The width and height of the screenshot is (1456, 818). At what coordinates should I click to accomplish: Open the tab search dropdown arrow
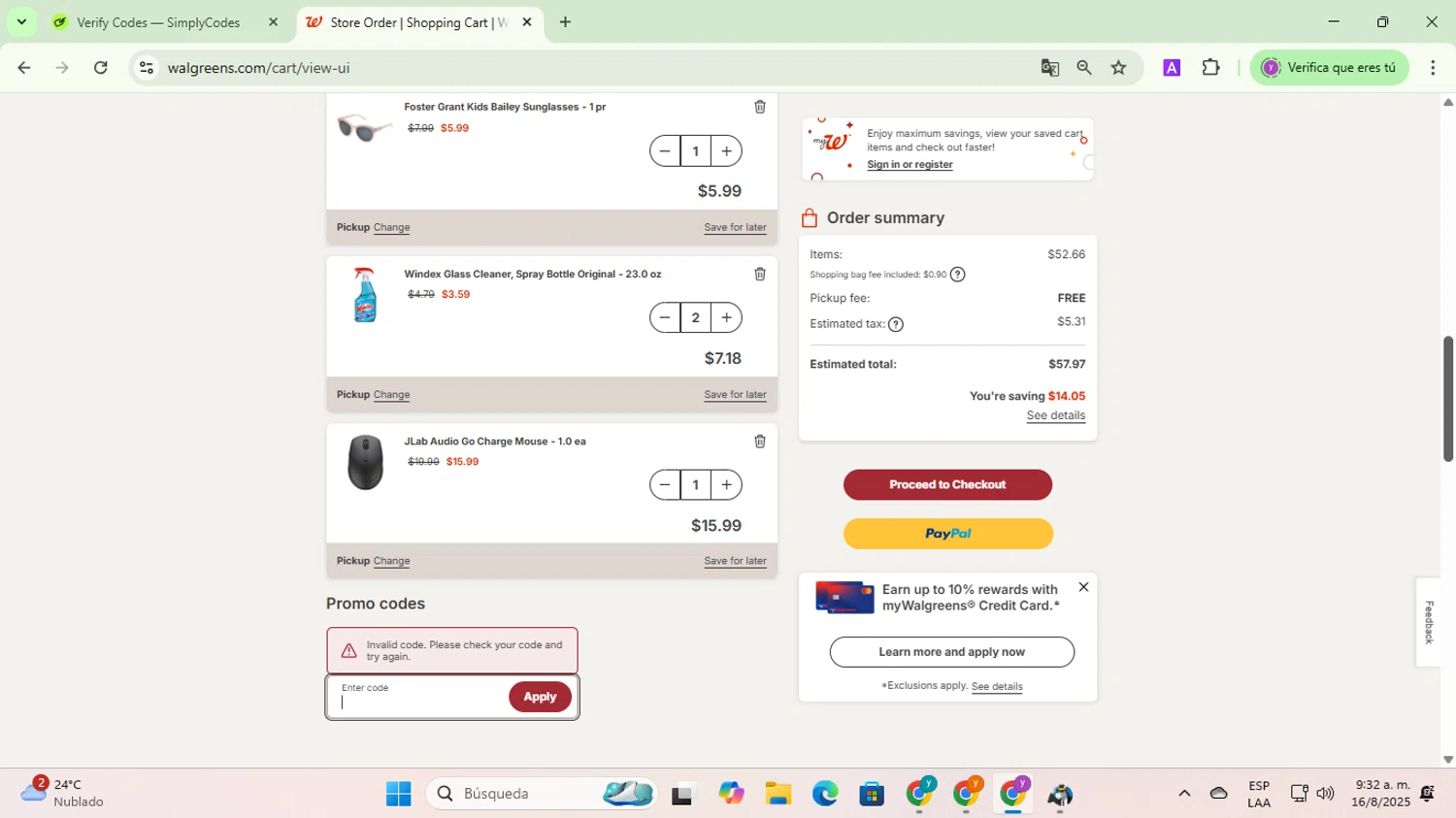[x=21, y=21]
